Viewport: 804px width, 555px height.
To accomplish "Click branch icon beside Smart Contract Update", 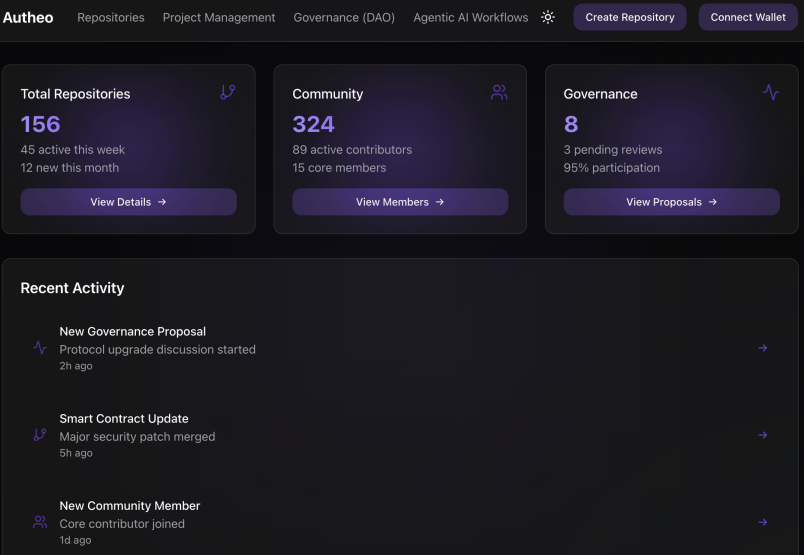I will coord(40,435).
